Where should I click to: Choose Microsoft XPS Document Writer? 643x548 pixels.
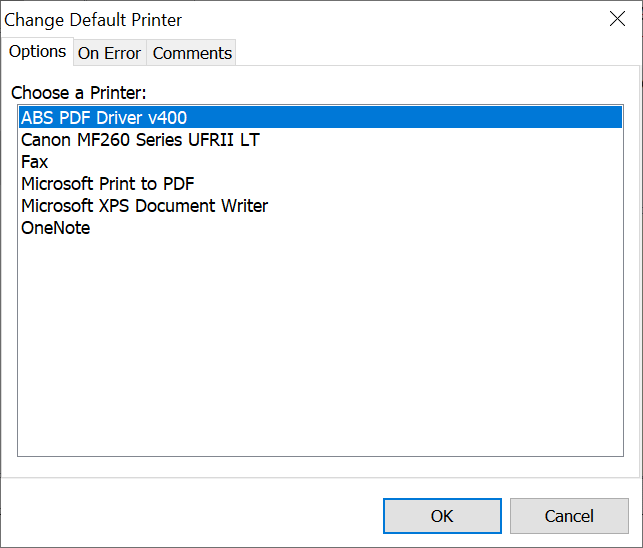144,206
